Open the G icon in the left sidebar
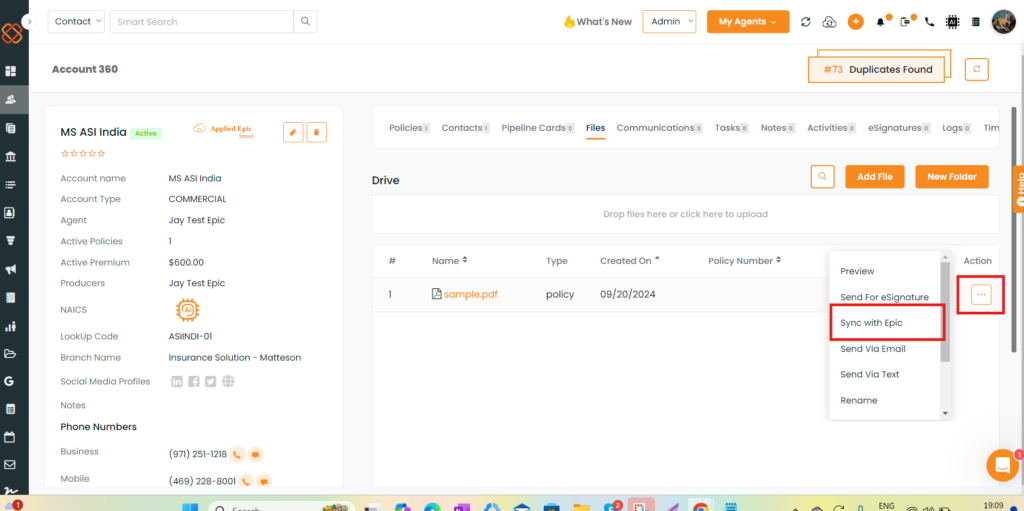 (9, 381)
